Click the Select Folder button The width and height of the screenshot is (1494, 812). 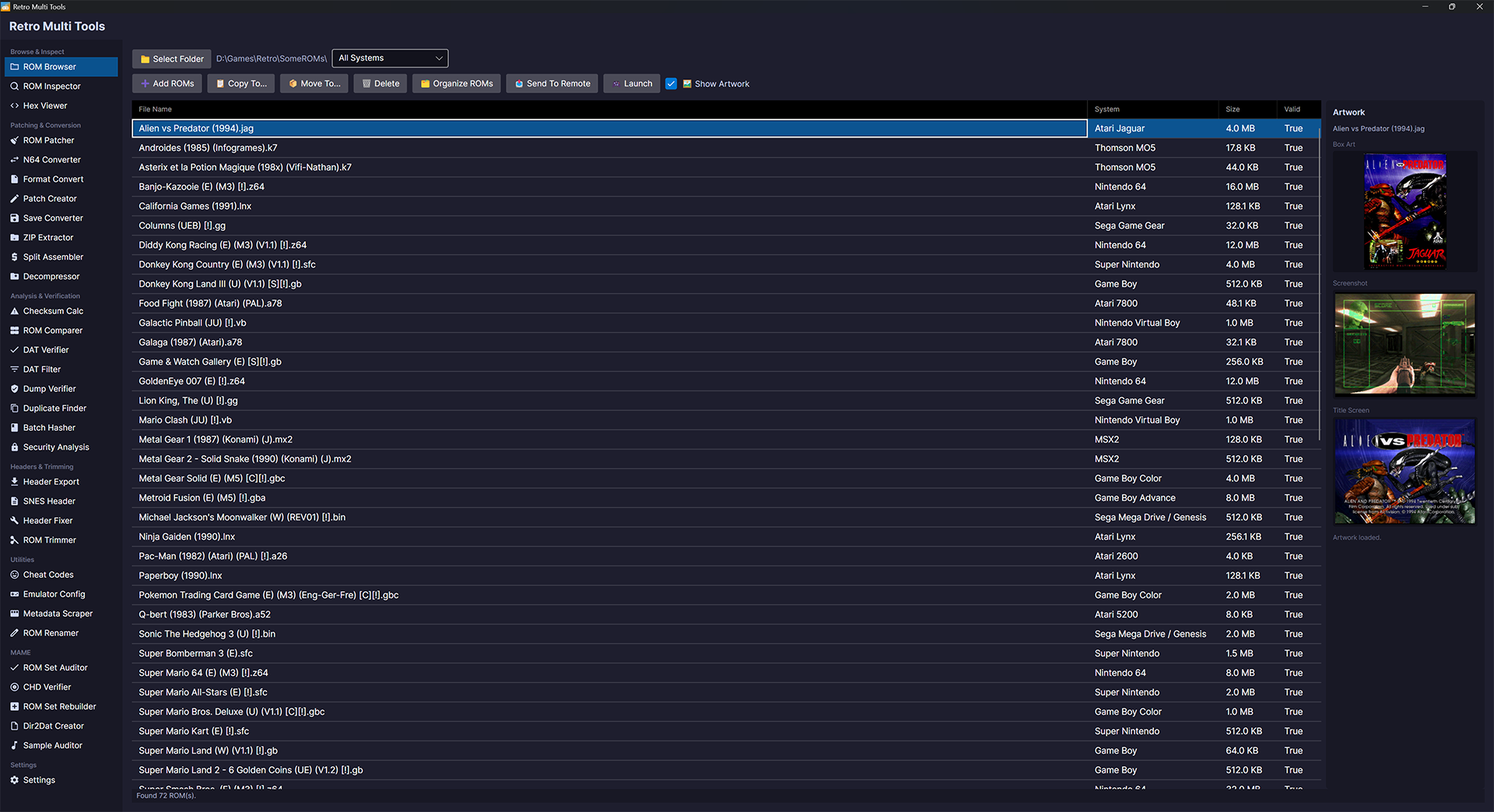click(x=172, y=59)
